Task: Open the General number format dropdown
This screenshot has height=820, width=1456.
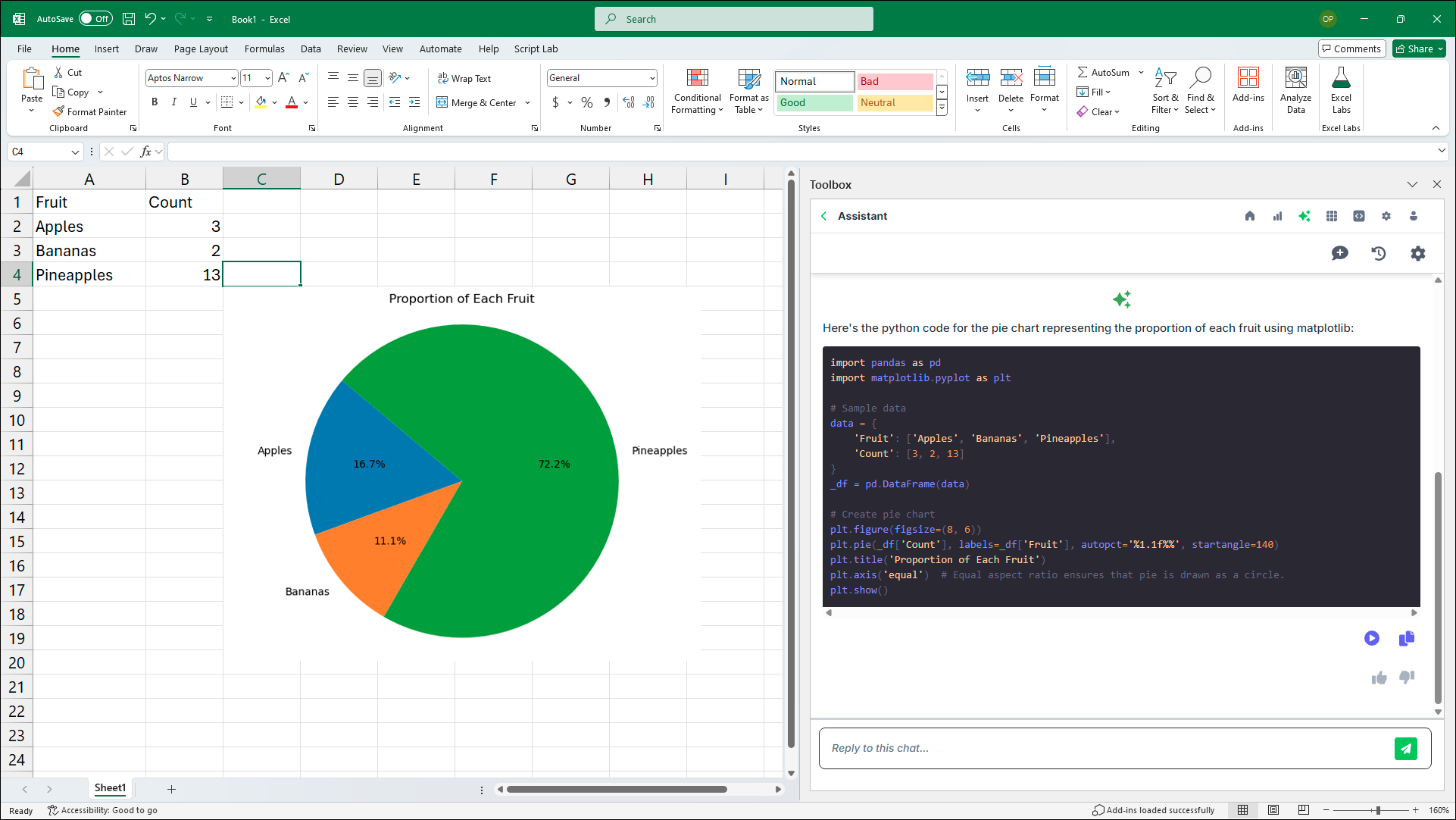Action: tap(651, 78)
